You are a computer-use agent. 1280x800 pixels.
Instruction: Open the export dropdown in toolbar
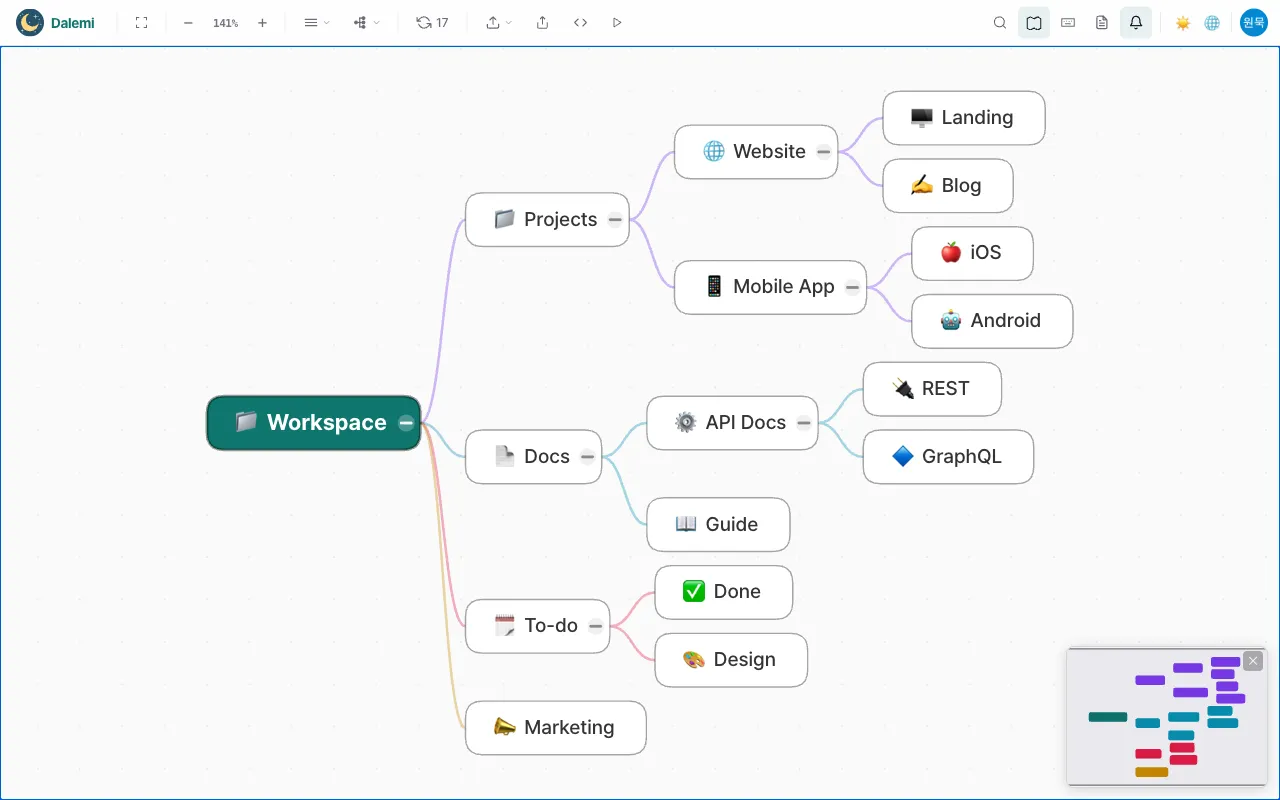pyautogui.click(x=499, y=22)
